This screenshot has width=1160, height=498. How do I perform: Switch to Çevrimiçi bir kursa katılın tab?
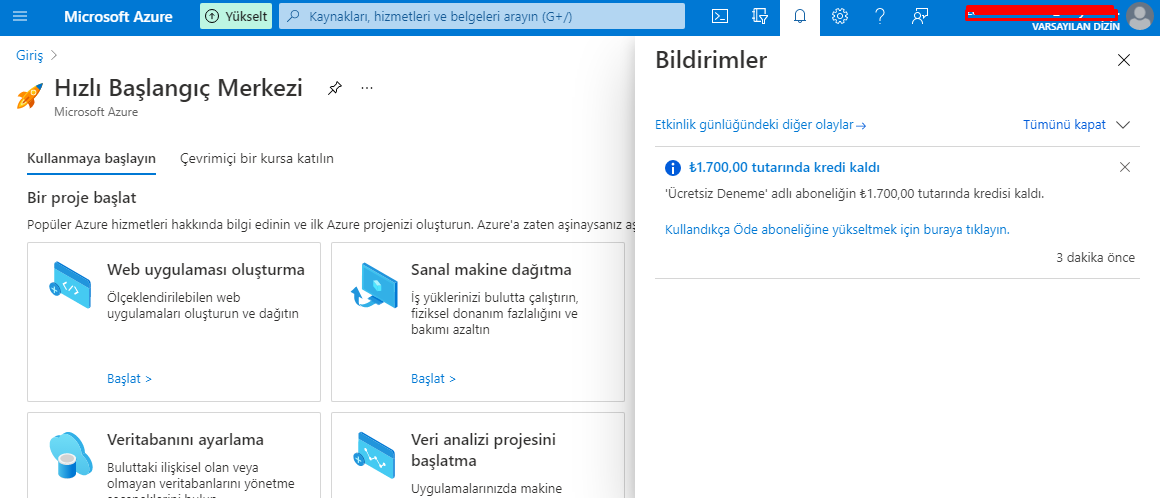pos(257,159)
